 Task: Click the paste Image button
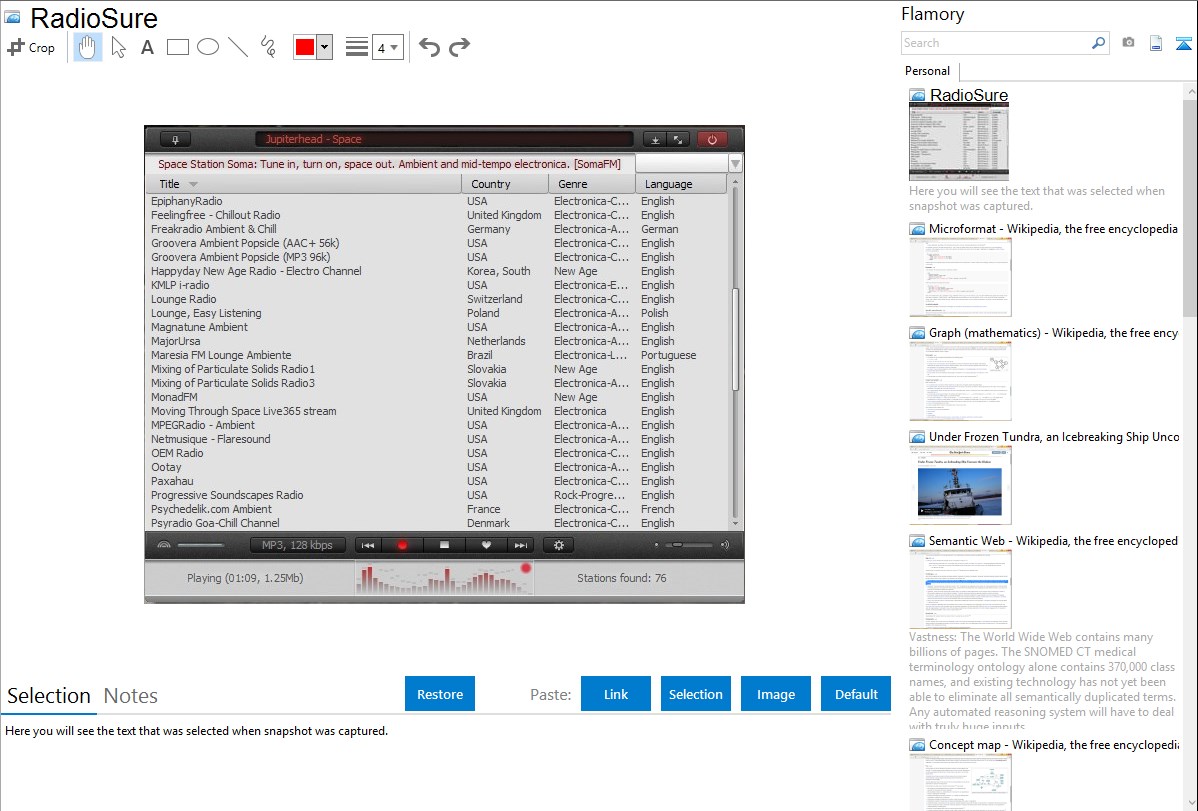coord(775,694)
